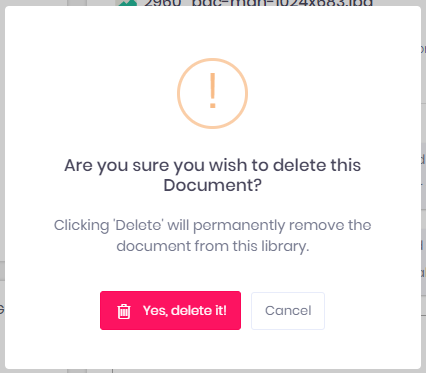
Task: Click the orange circle around exclamation mark
Action: [x=213, y=93]
